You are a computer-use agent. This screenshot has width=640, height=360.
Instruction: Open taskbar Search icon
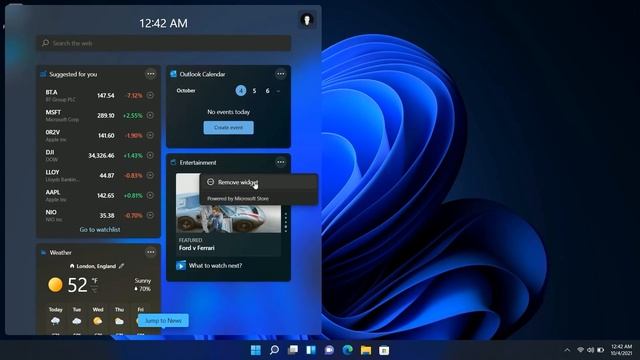(x=274, y=350)
